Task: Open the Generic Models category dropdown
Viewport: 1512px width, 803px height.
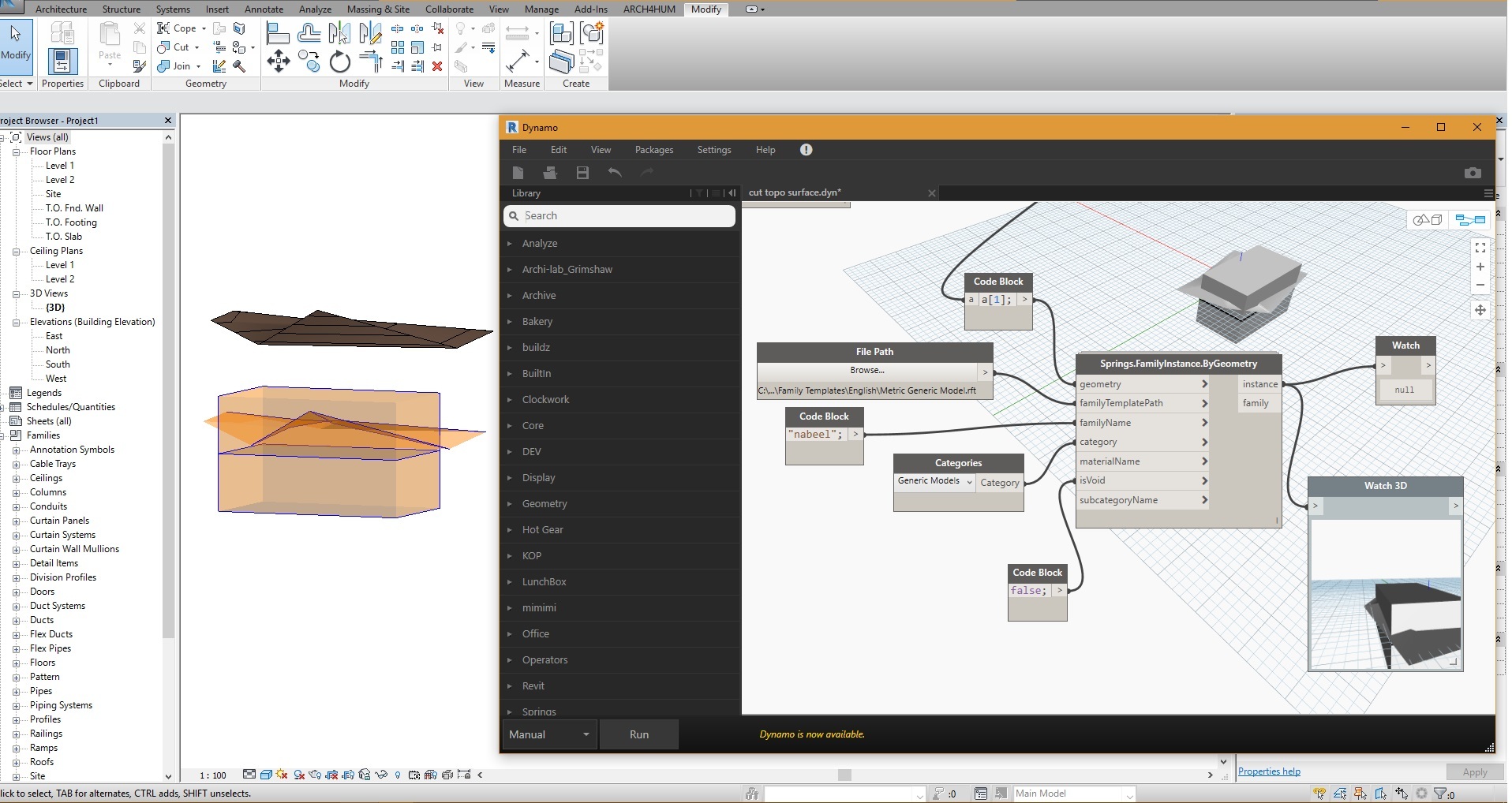Action: [x=934, y=481]
